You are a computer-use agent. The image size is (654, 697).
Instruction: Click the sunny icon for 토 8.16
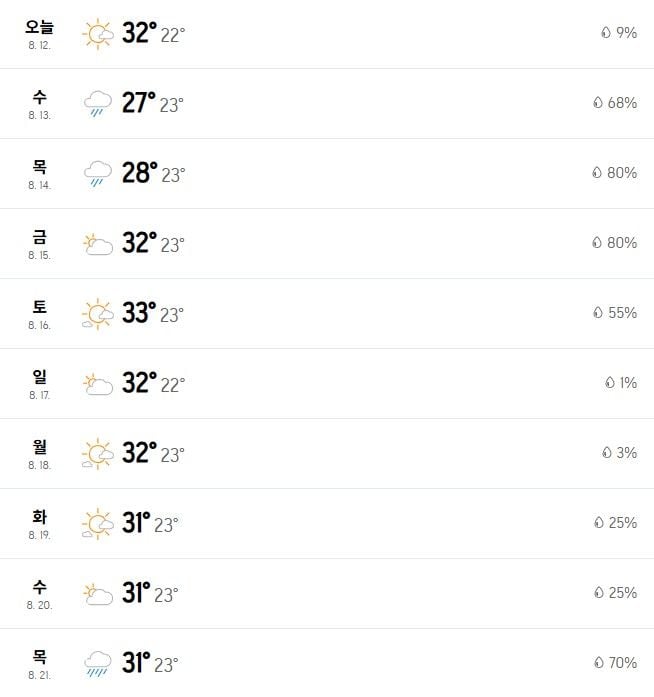coord(98,314)
